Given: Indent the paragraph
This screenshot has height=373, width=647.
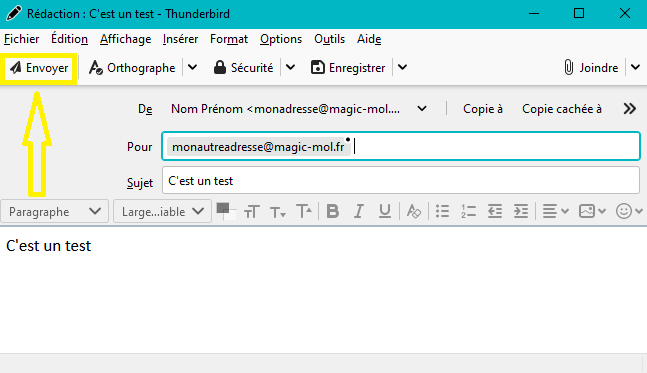Looking at the screenshot, I should 521,211.
